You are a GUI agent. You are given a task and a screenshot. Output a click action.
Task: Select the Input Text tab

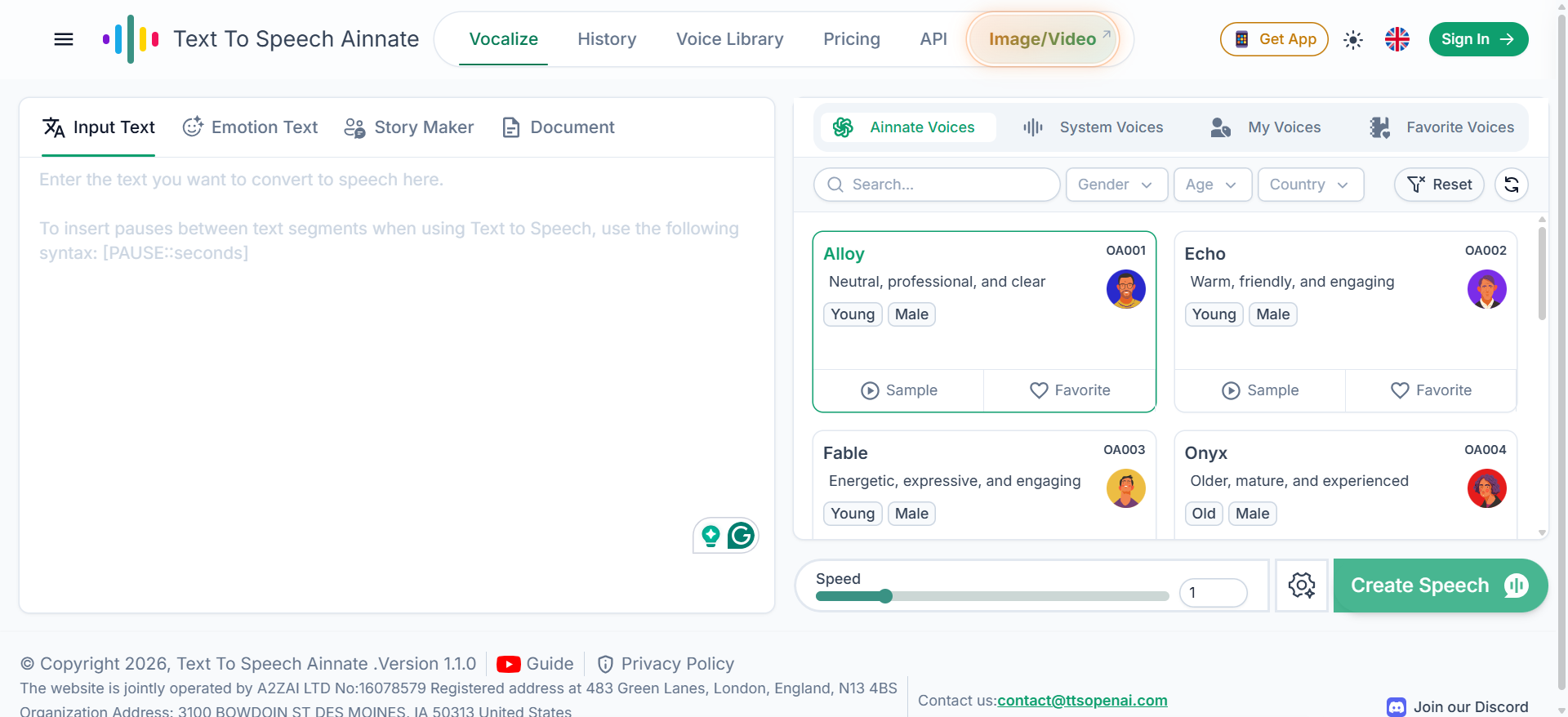[98, 127]
